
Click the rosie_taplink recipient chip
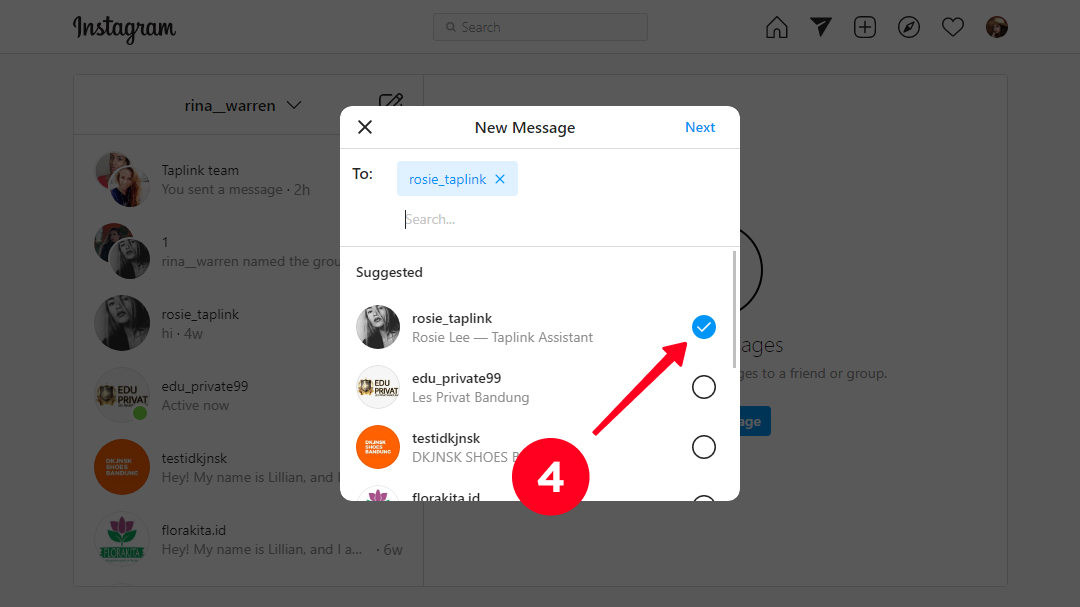457,179
